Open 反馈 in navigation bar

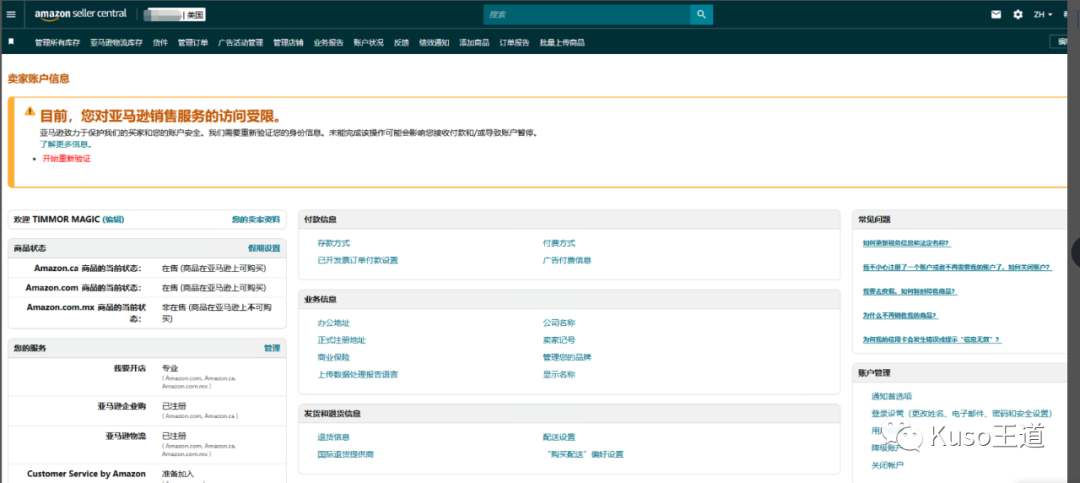[402, 43]
